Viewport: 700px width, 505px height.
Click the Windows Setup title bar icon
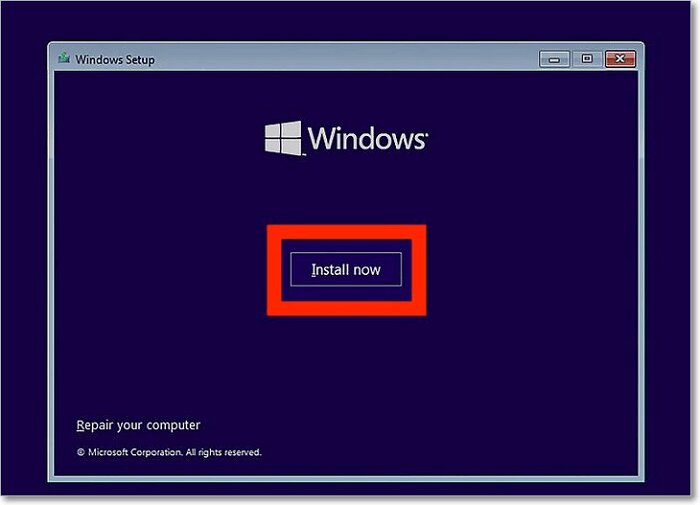64,58
